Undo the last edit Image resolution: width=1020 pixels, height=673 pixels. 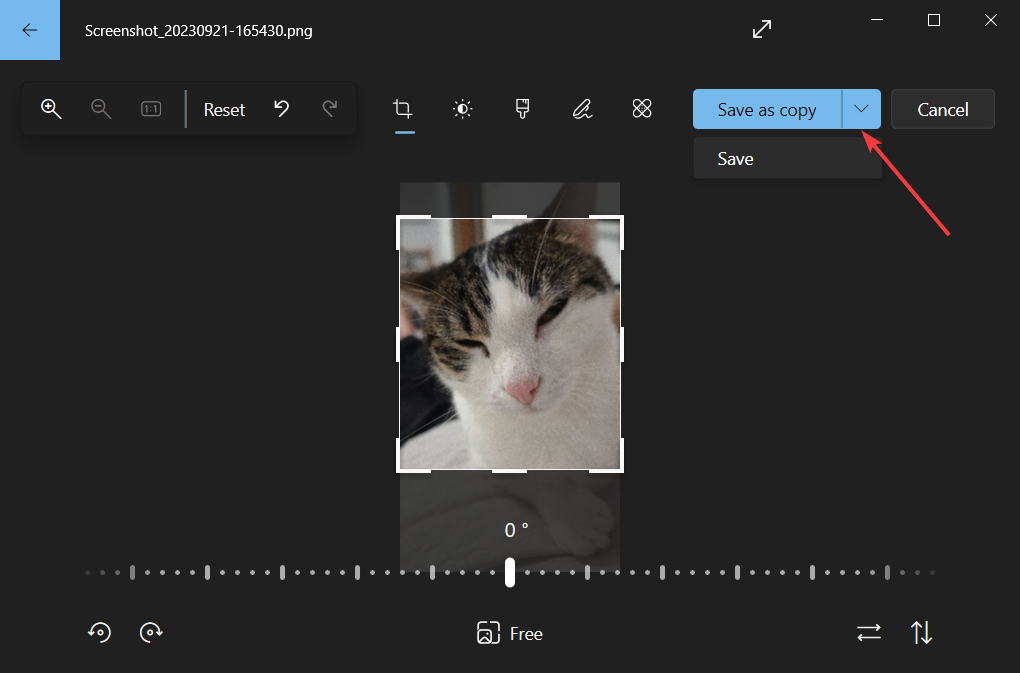281,109
